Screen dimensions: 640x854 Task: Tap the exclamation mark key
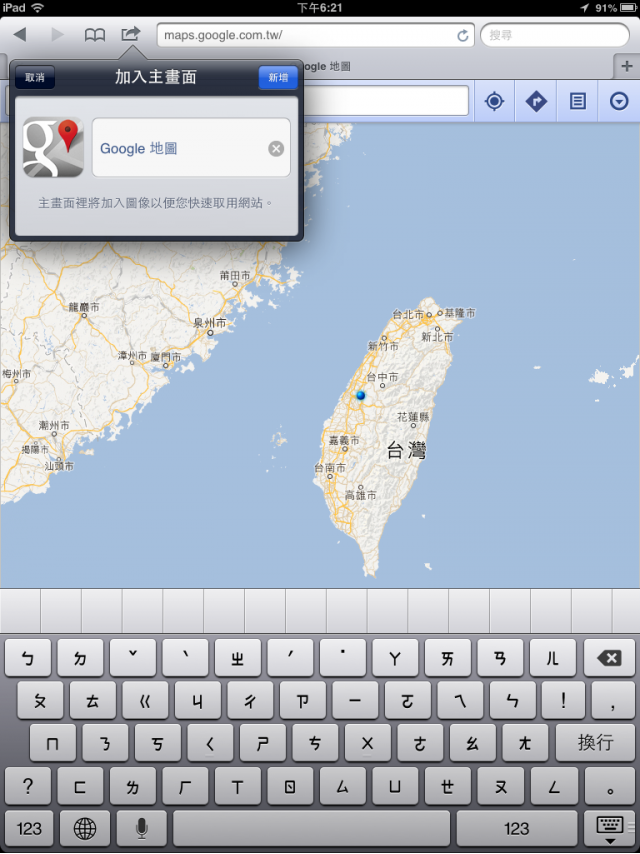tap(564, 700)
